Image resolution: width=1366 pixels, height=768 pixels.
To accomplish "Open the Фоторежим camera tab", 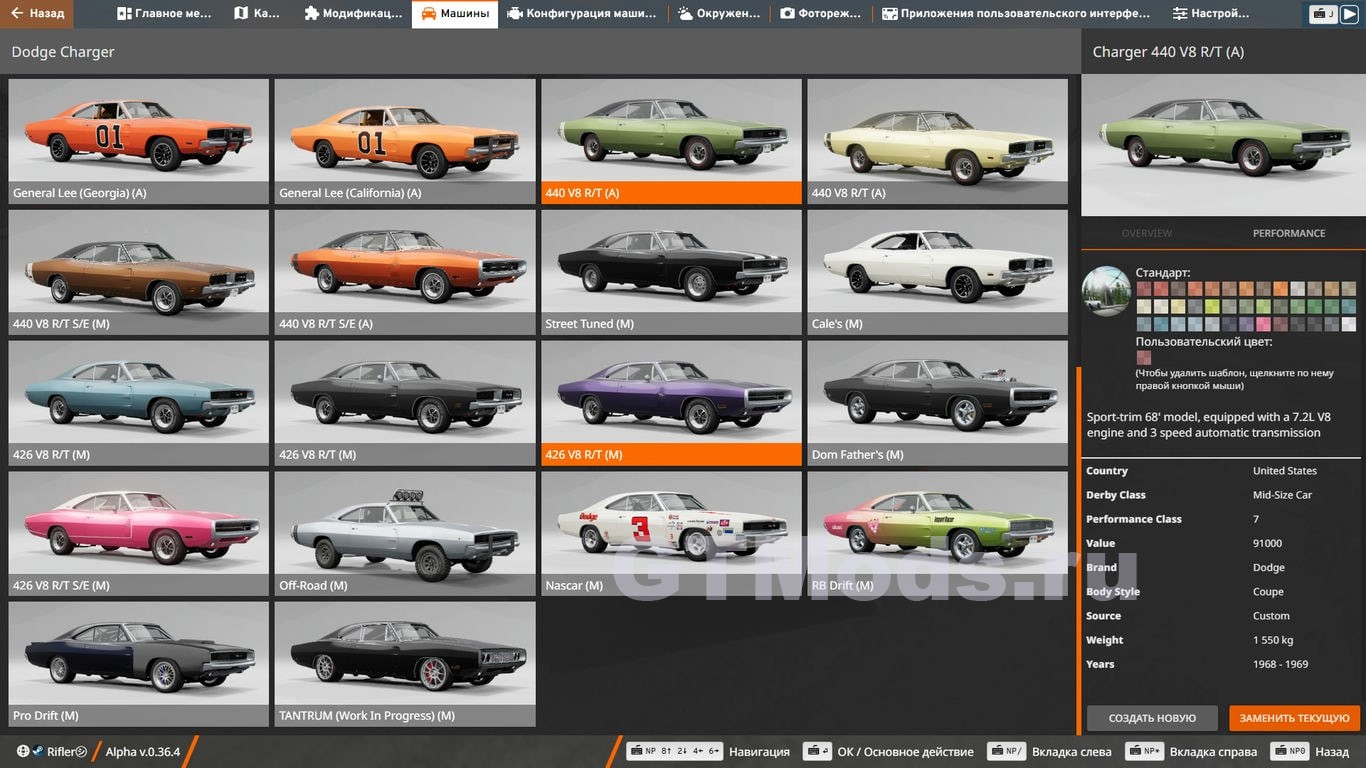I will [x=821, y=14].
